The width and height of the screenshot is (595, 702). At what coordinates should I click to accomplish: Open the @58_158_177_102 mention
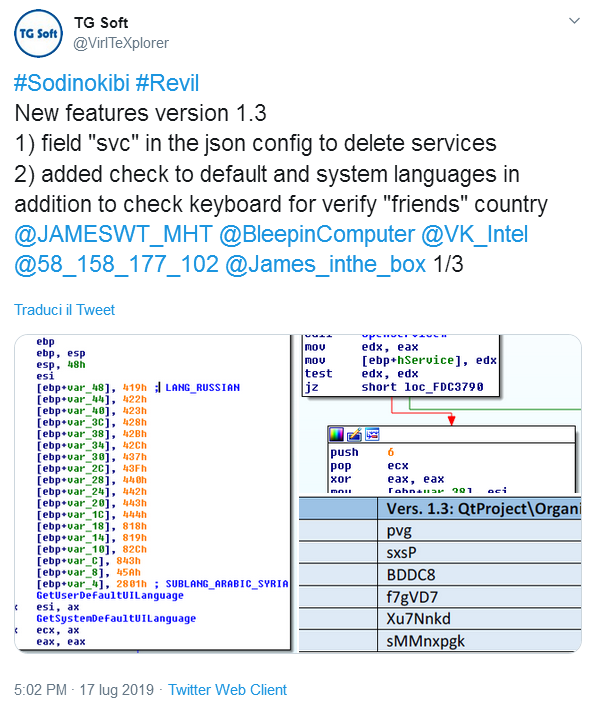(x=116, y=264)
